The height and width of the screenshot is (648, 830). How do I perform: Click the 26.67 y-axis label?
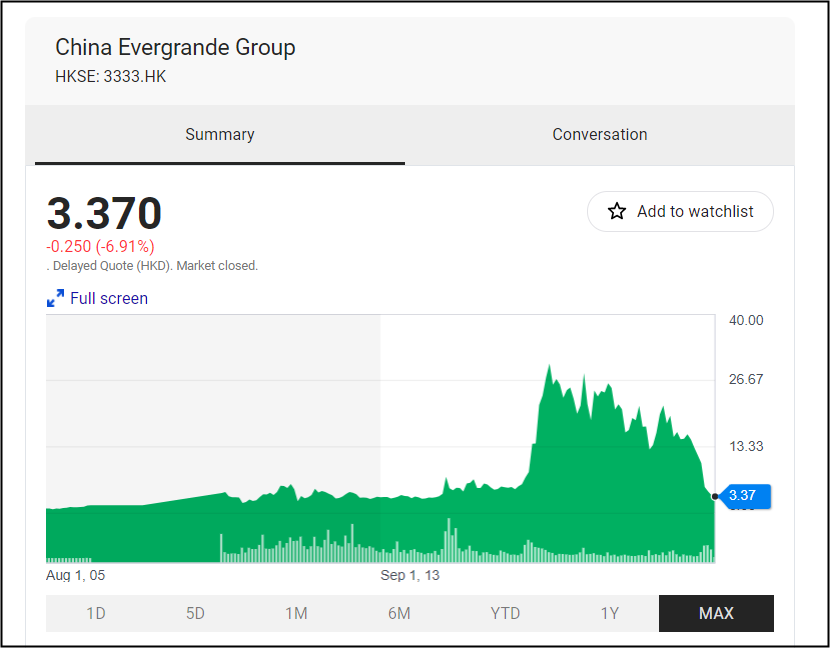click(x=746, y=379)
